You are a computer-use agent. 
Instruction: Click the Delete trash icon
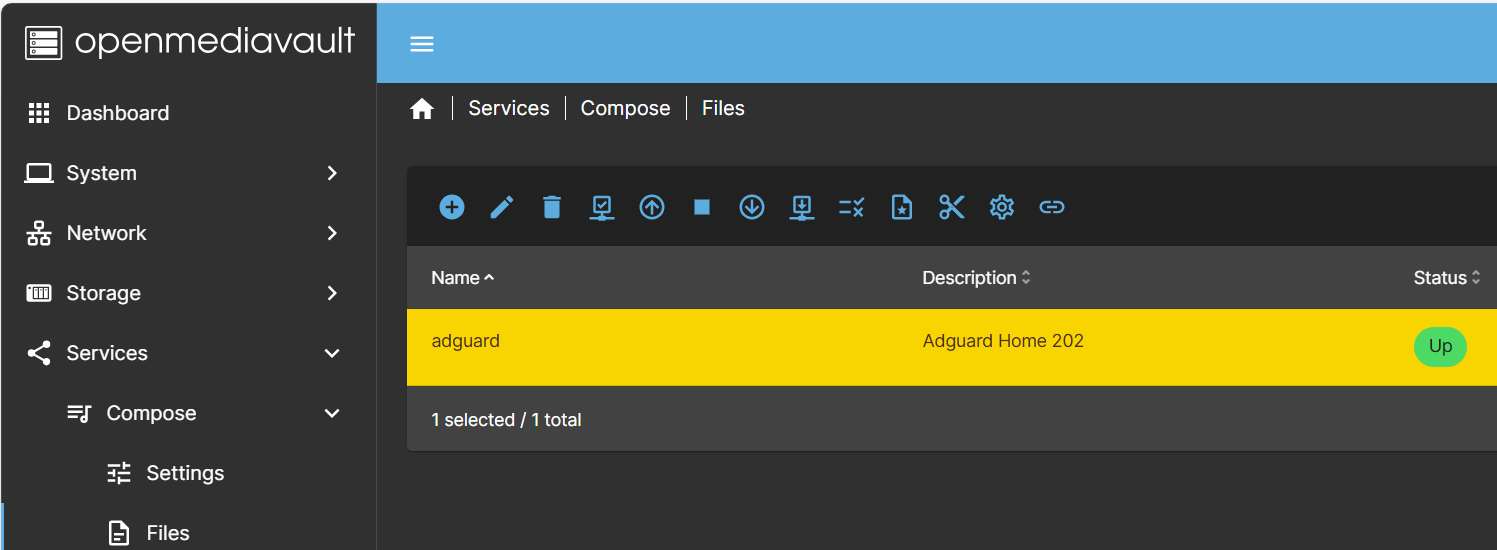pos(552,207)
